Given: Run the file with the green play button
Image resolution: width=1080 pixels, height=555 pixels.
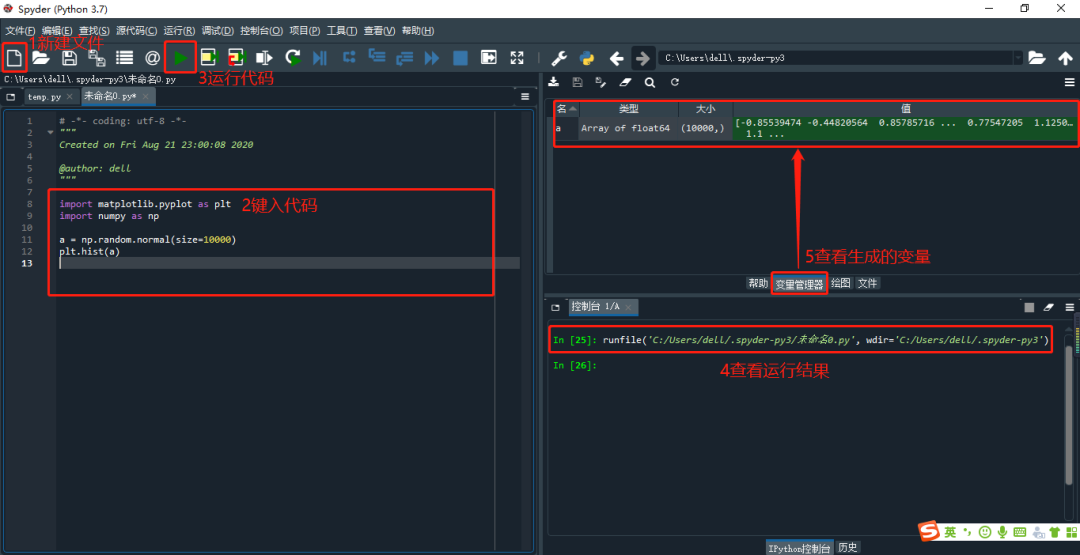Looking at the screenshot, I should 180,59.
